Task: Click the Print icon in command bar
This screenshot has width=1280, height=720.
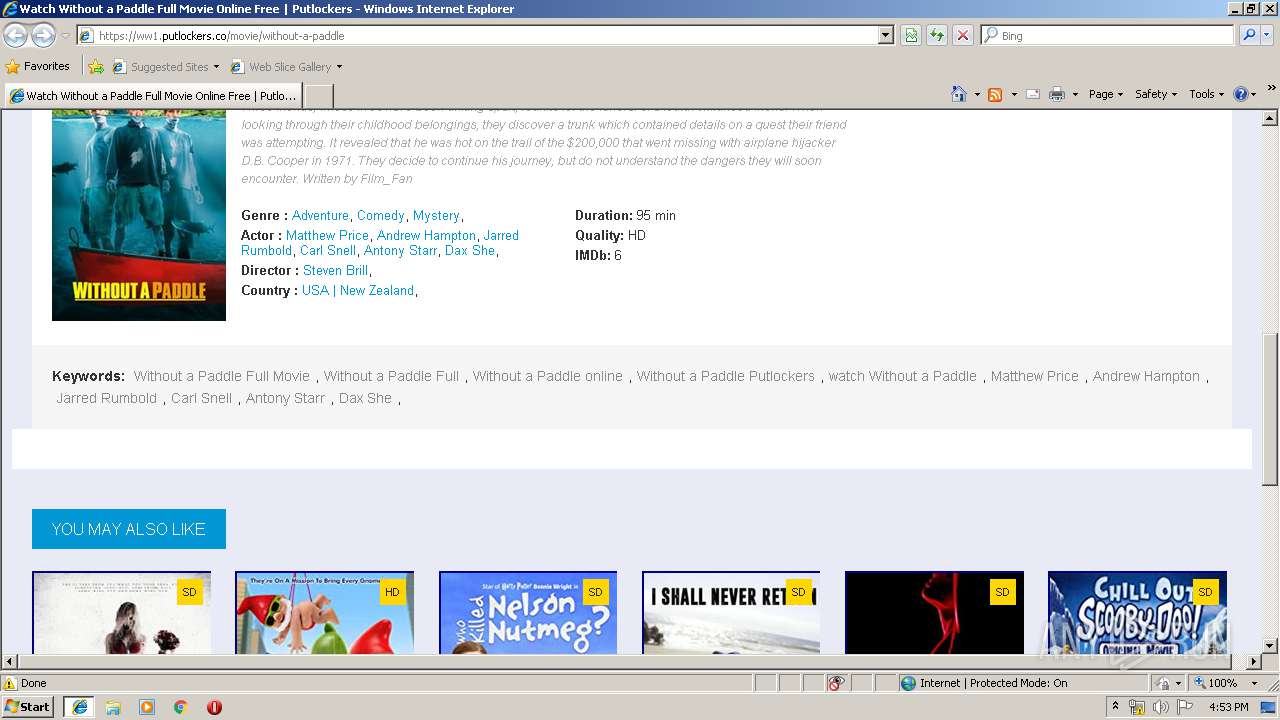Action: [x=1057, y=94]
